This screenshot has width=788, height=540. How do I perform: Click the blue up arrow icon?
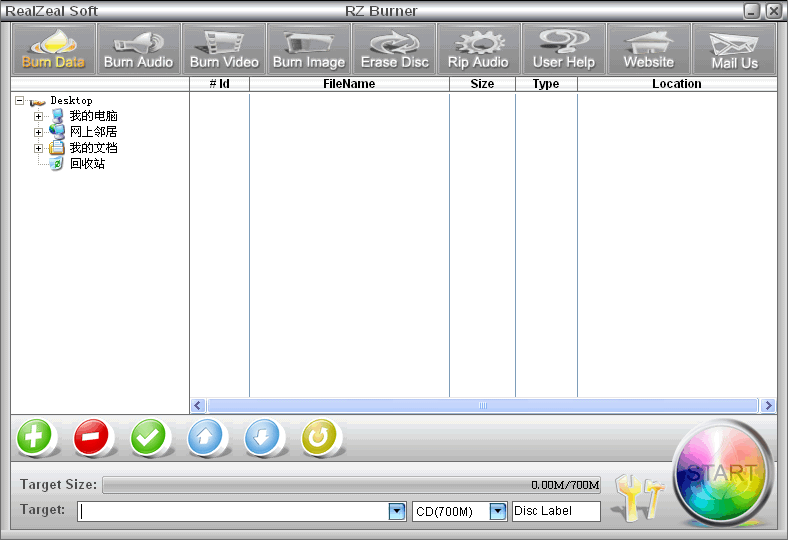tap(207, 437)
